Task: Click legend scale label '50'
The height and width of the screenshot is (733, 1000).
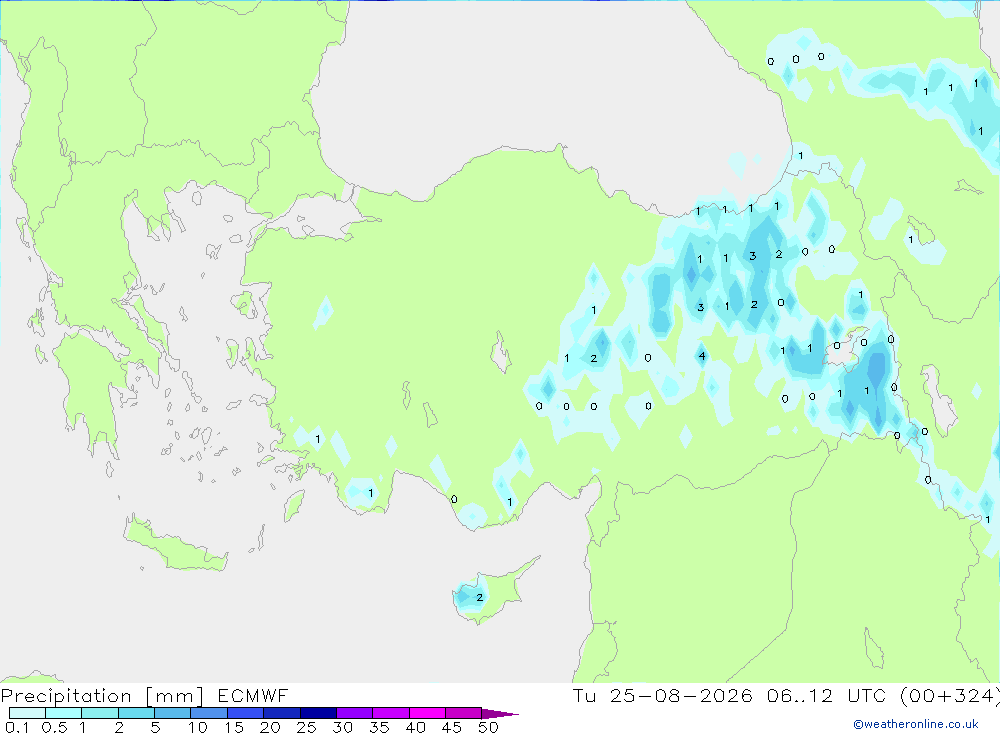Action: pyautogui.click(x=488, y=727)
